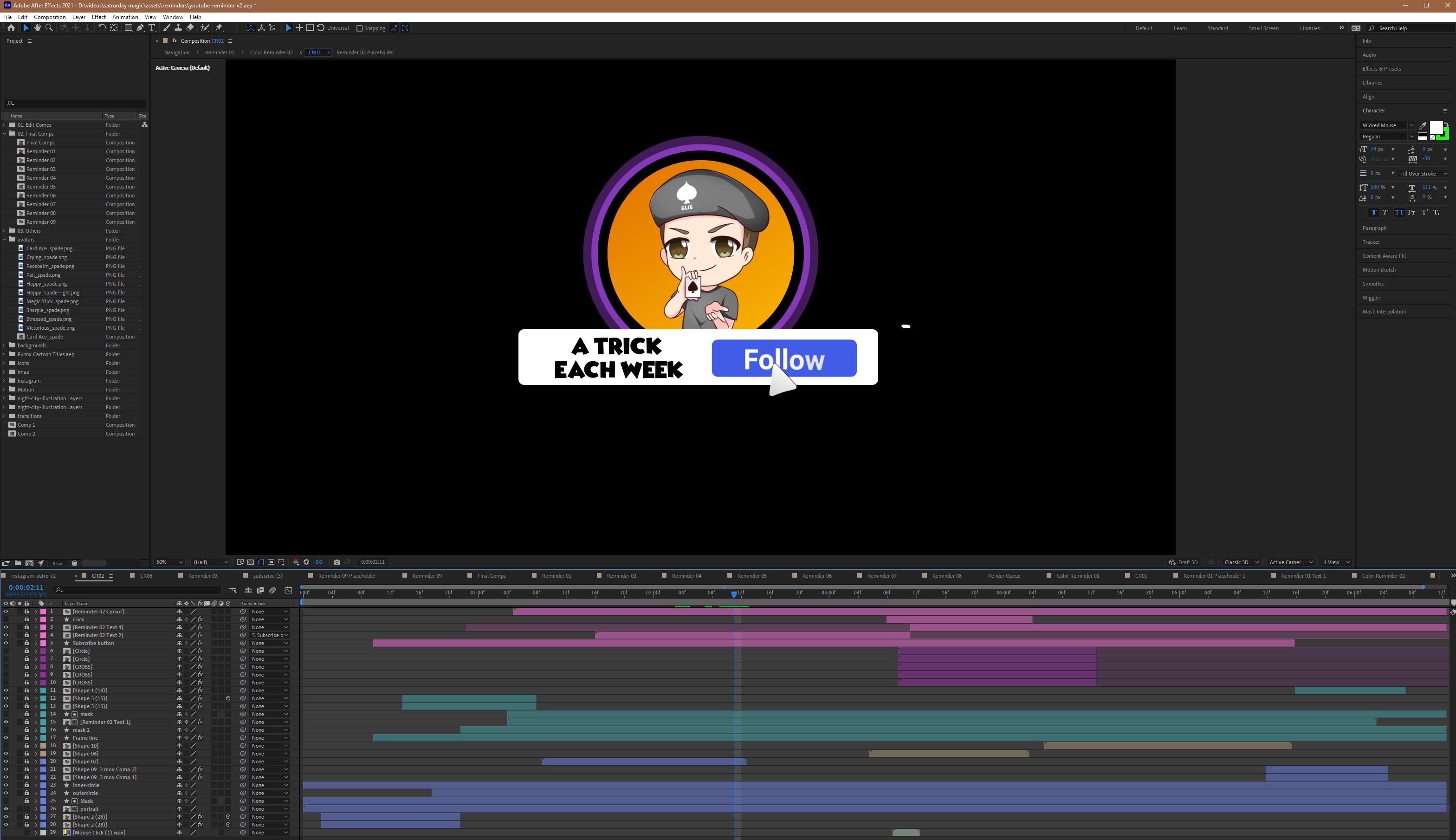Viewport: 1456px width, 840px height.
Task: Select the Pen tool
Action: click(141, 28)
